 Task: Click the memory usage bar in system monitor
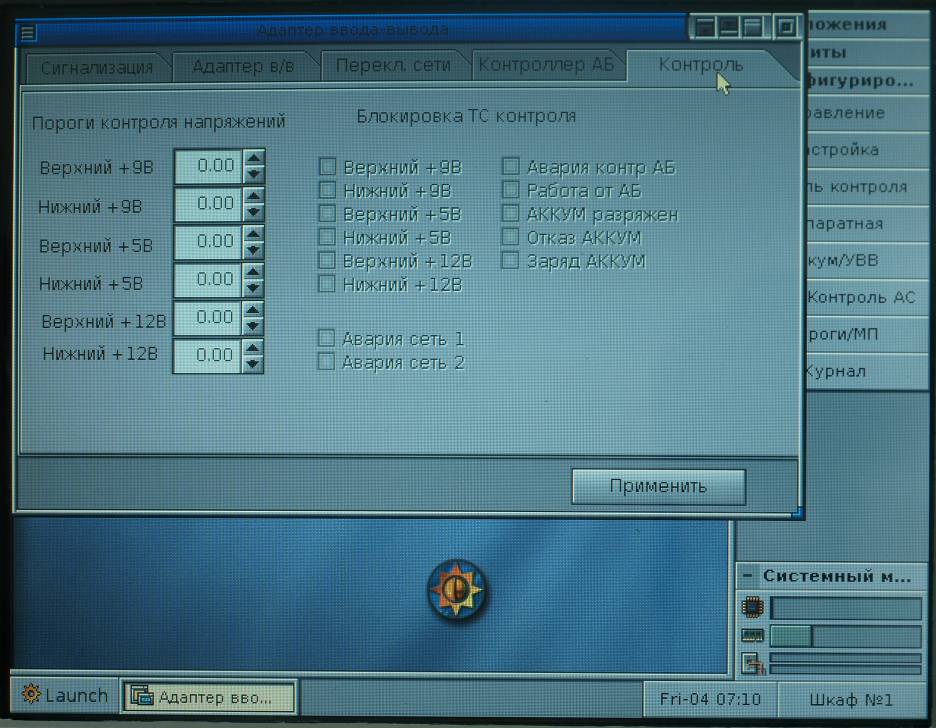tap(846, 636)
